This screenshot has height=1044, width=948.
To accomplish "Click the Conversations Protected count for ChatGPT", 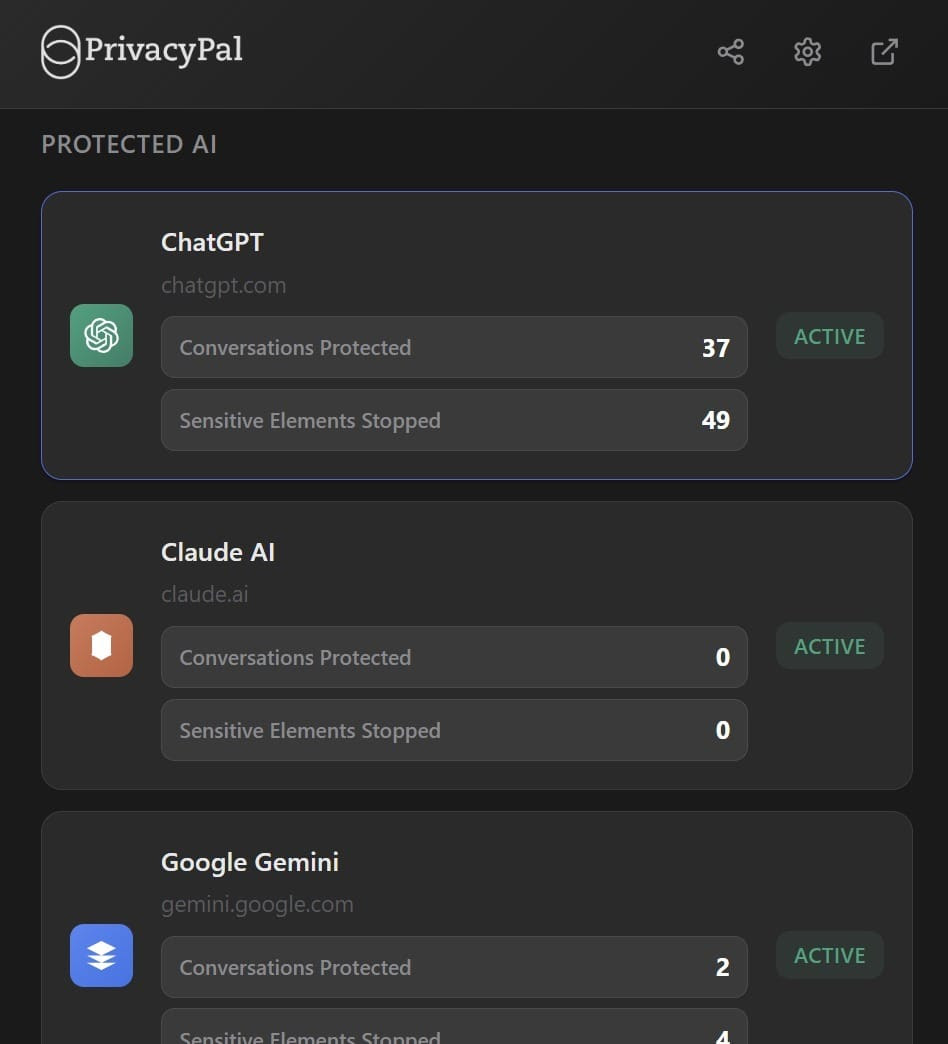I will pyautogui.click(x=454, y=347).
